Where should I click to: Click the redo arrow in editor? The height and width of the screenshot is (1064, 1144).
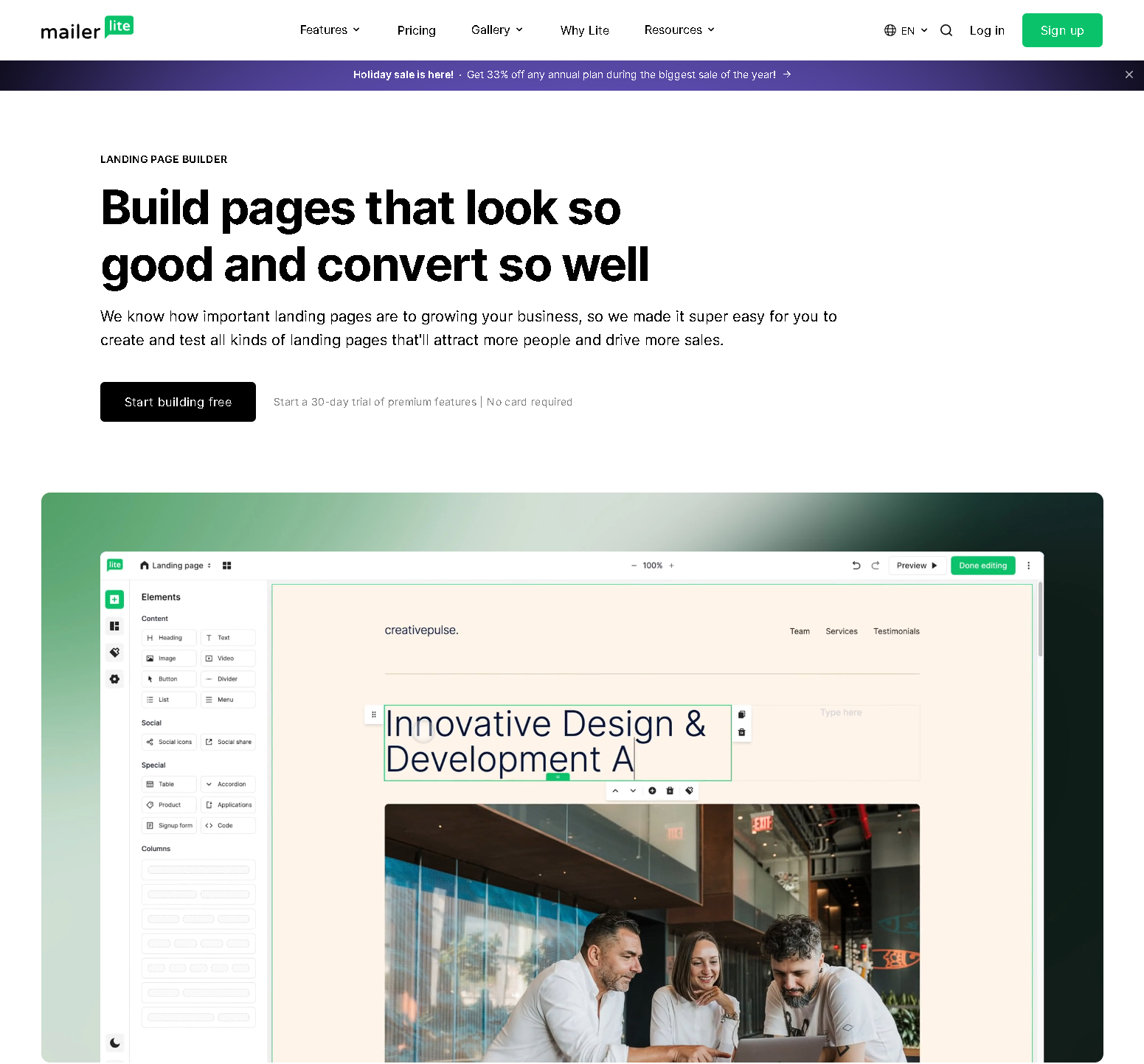[x=876, y=566]
